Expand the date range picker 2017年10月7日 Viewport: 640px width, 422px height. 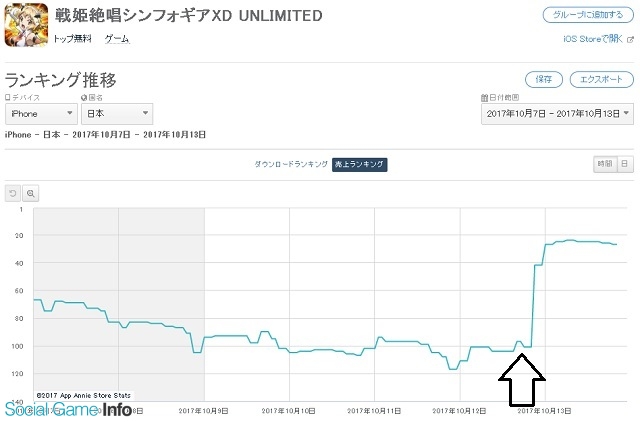pyautogui.click(x=557, y=114)
